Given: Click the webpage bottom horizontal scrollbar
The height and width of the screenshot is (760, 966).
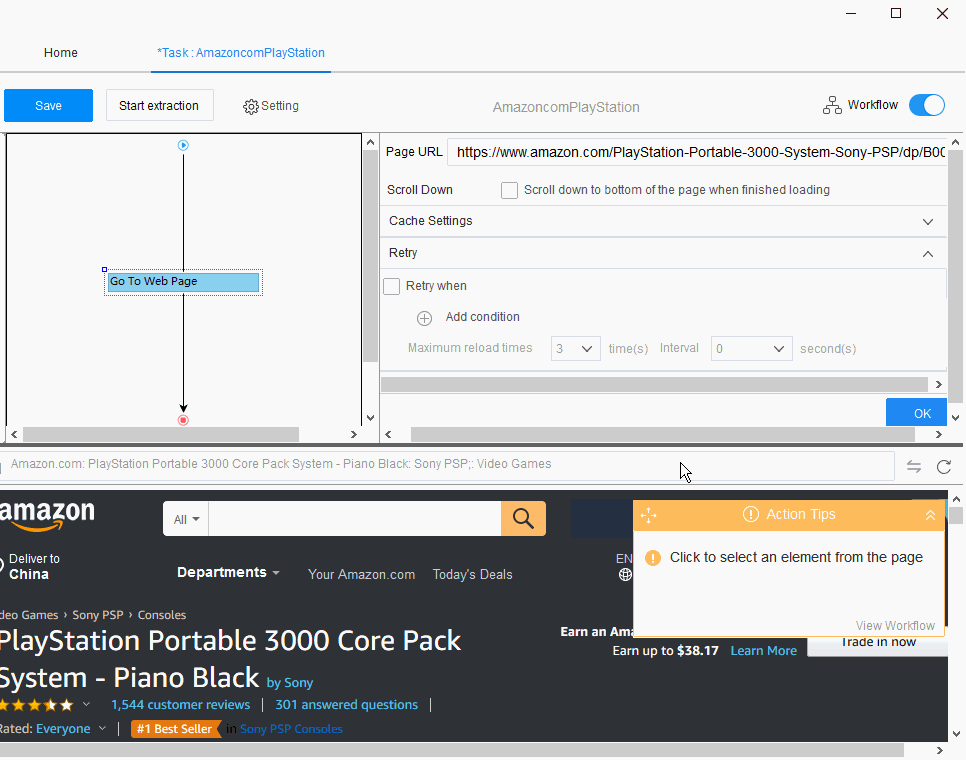Looking at the screenshot, I should click(x=452, y=750).
